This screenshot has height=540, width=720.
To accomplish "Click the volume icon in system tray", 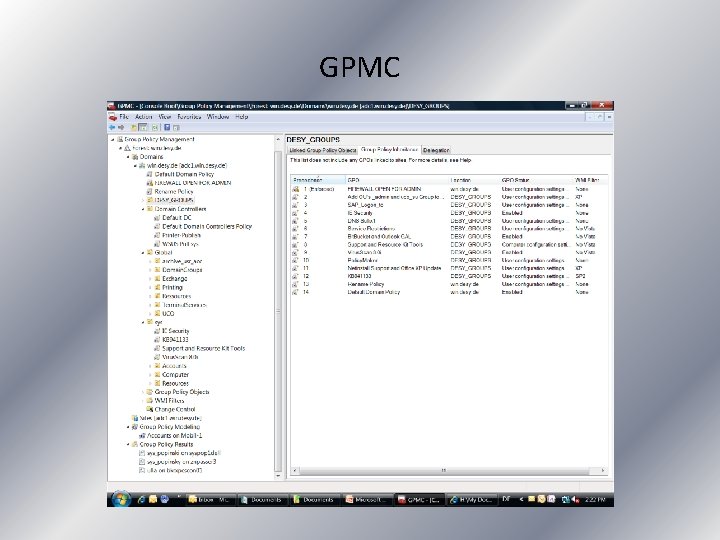I will point(575,500).
